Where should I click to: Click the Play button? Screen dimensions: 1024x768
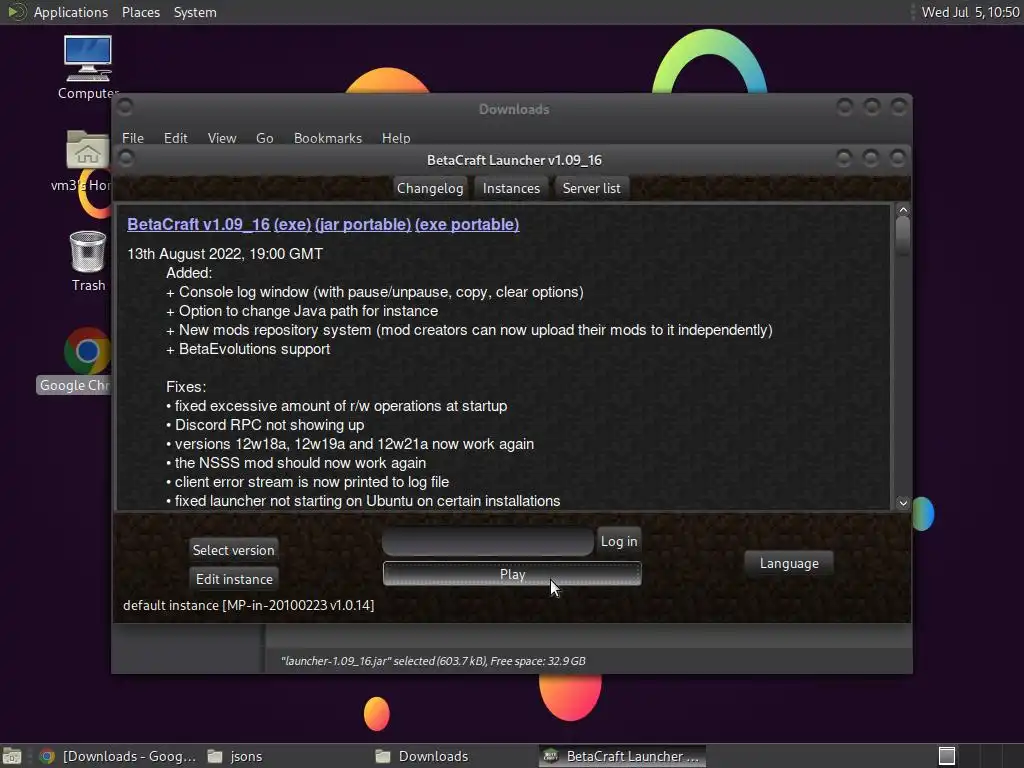[x=512, y=574]
